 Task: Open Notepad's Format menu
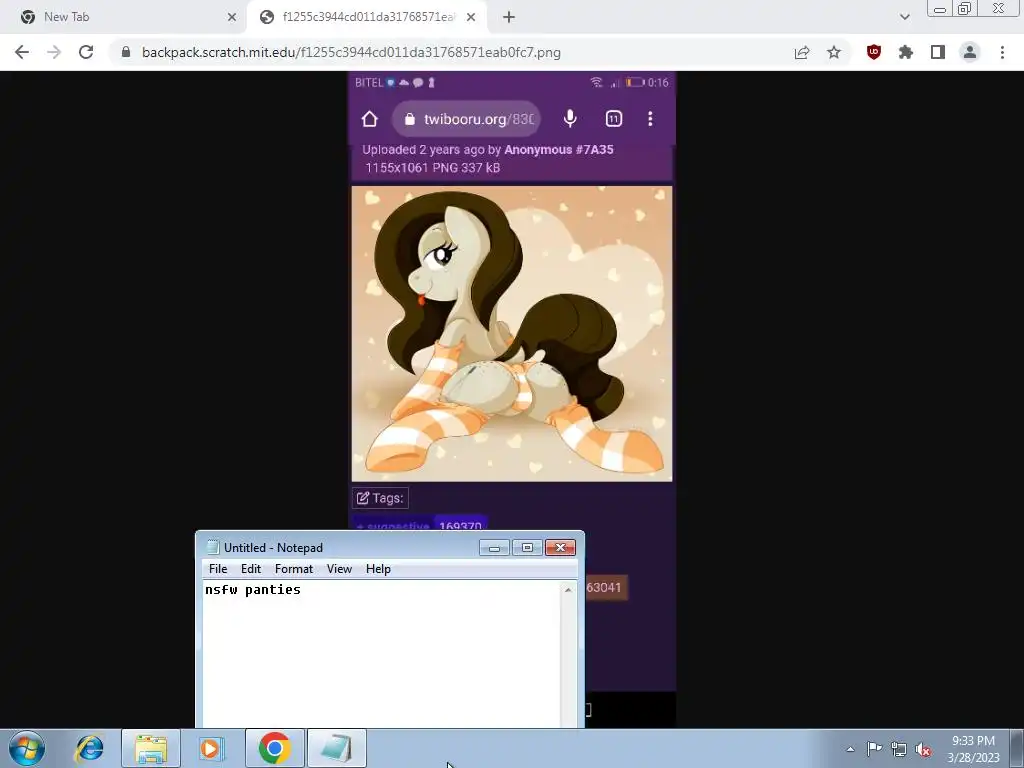point(294,569)
